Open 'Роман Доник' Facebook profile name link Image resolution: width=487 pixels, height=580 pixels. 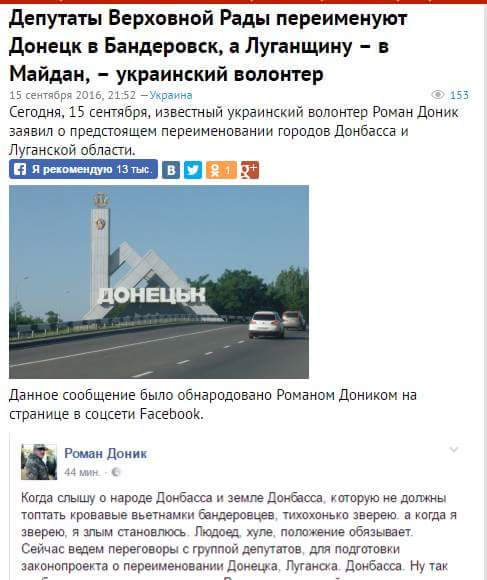click(105, 453)
